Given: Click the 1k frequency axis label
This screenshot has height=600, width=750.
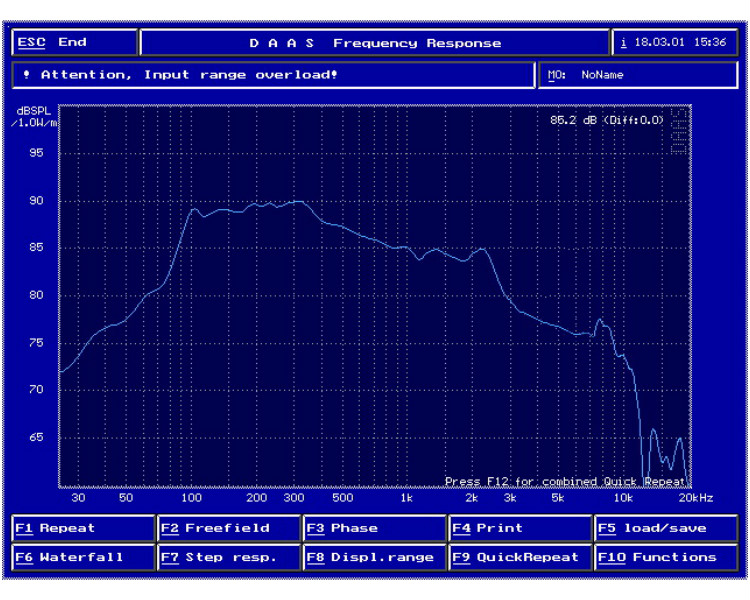Looking at the screenshot, I should coord(405,497).
